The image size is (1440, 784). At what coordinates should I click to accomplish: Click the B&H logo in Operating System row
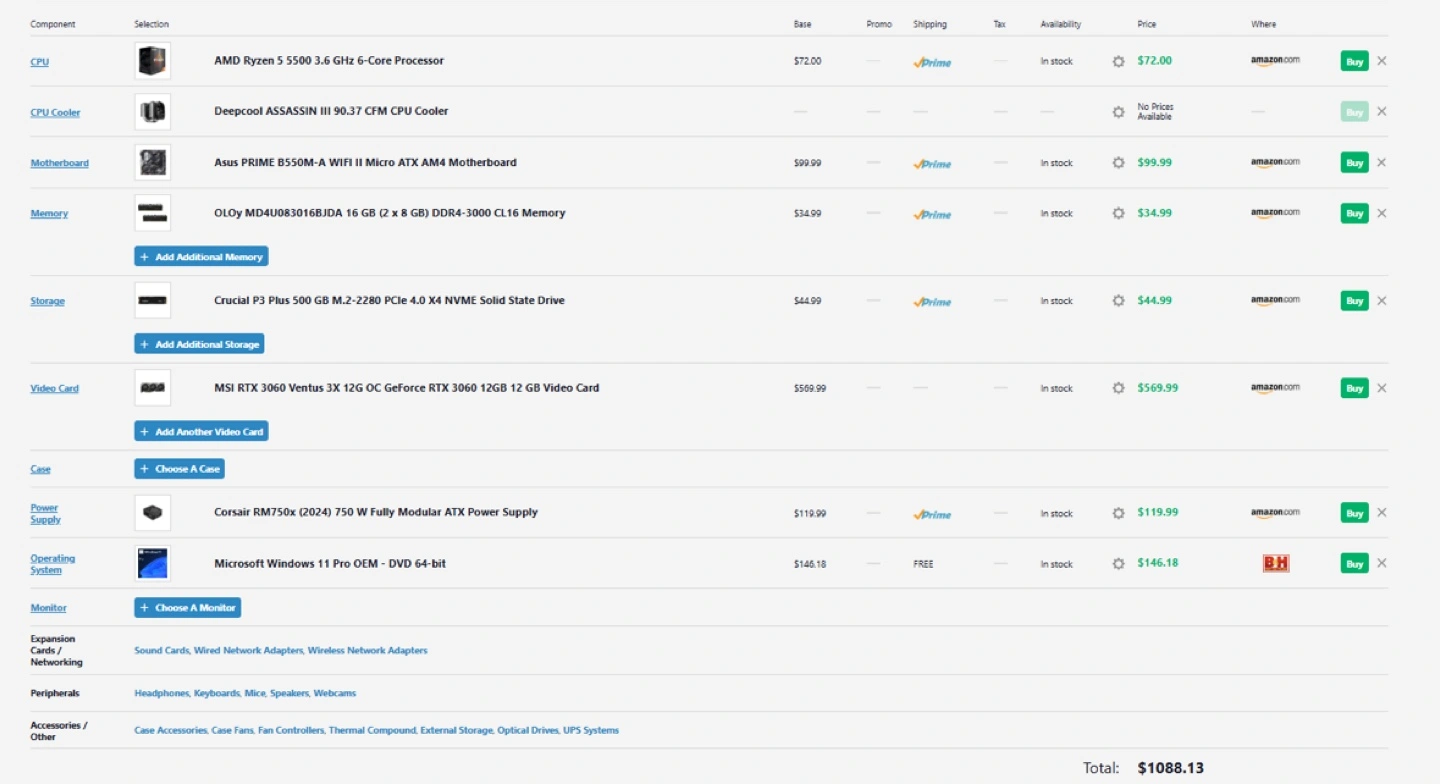coord(1276,564)
